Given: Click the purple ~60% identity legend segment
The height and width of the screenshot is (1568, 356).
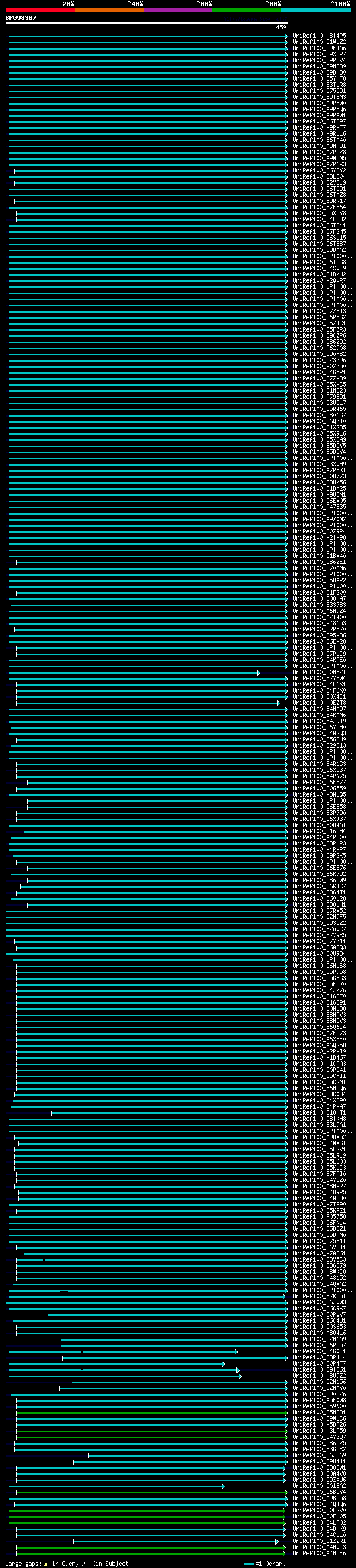Looking at the screenshot, I should click(x=177, y=10).
